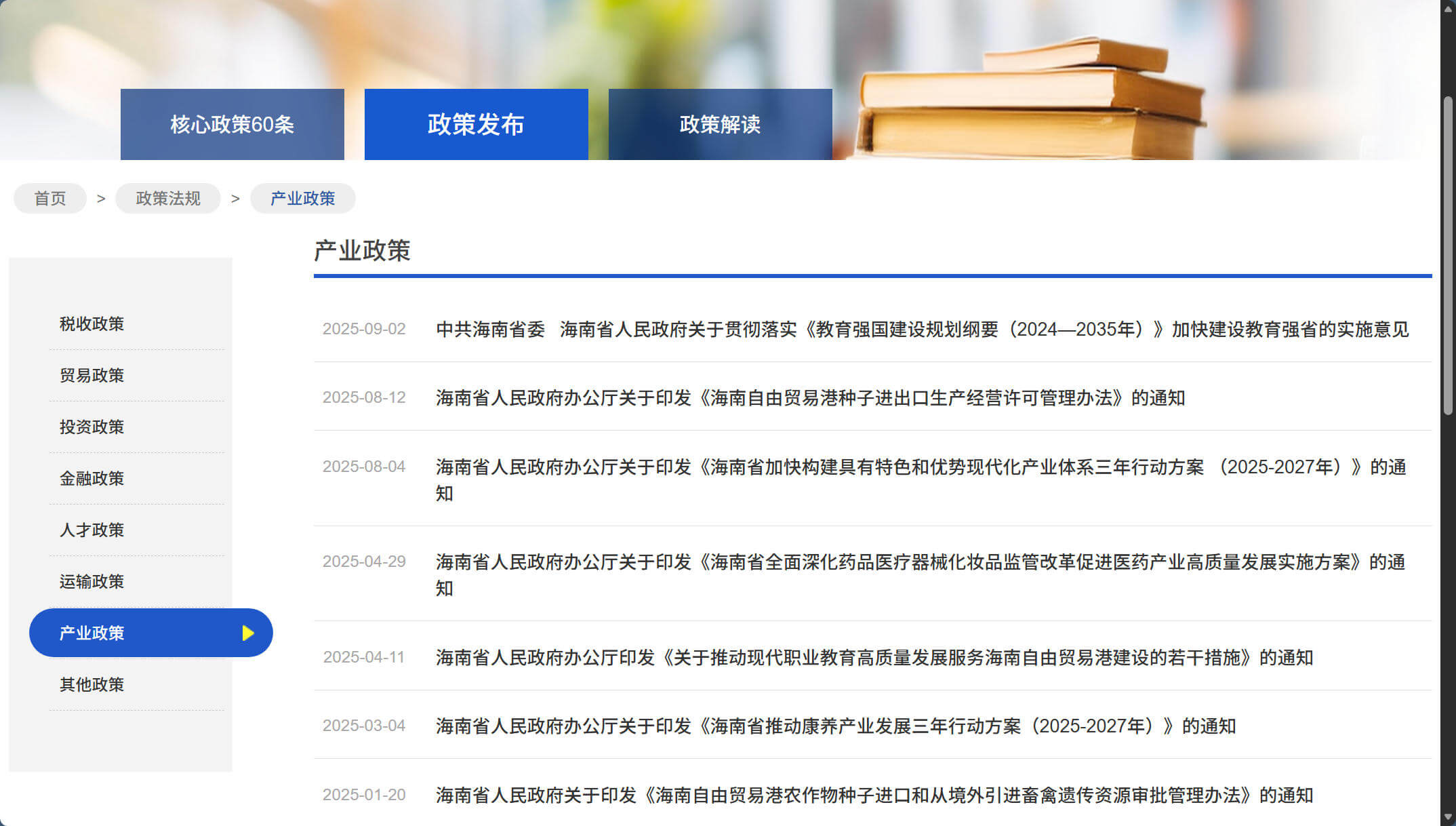Viewport: 1456px width, 826px height.
Task: Open the 康养产业发展三年行动方案 notice
Action: pos(835,726)
